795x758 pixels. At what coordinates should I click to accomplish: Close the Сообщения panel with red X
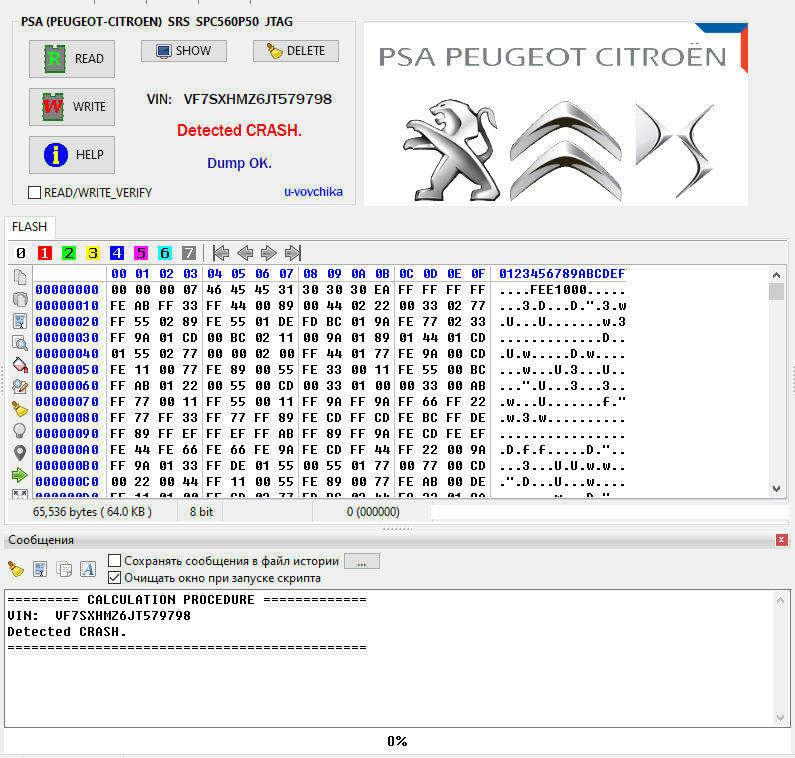click(781, 540)
